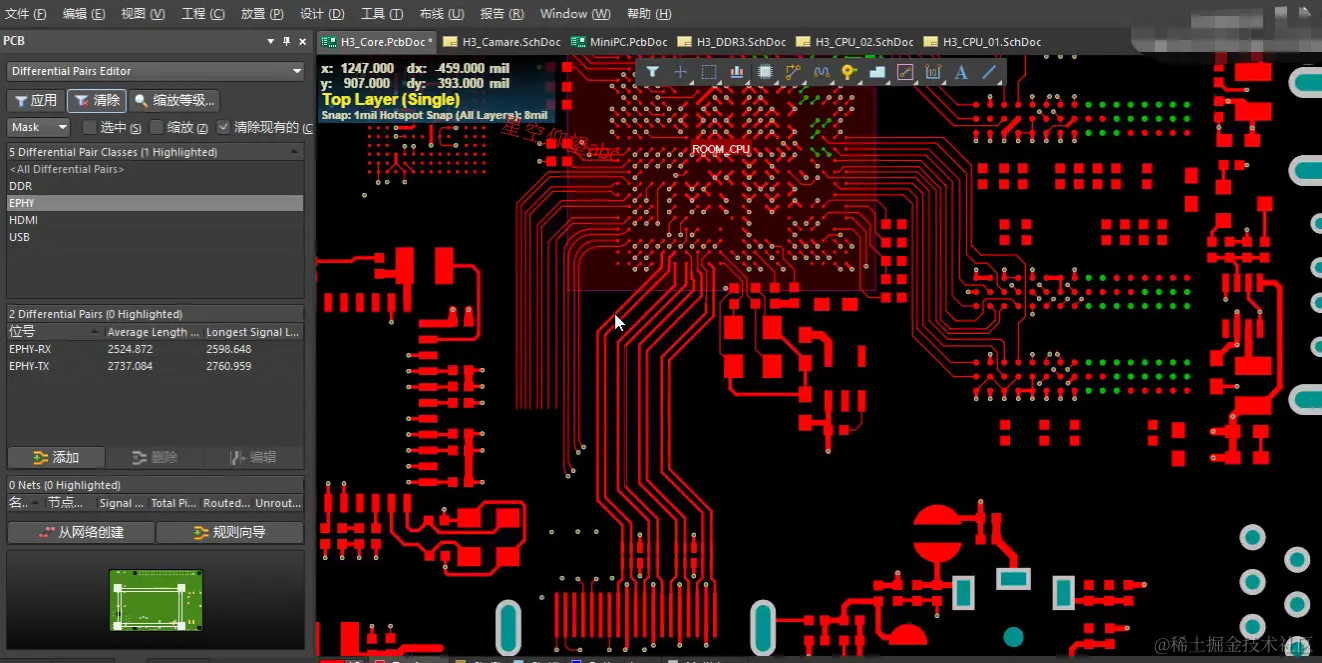
Task: Open the 设计 (D) menu
Action: [322, 14]
